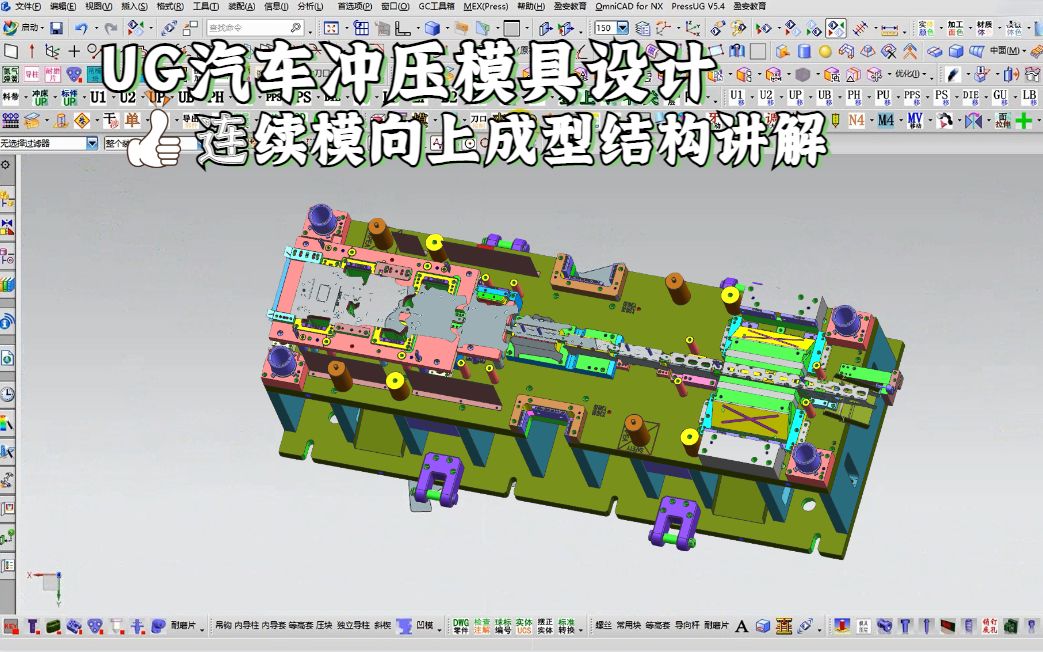Open the 150 value combo box
The width and height of the screenshot is (1043, 652).
[x=611, y=28]
